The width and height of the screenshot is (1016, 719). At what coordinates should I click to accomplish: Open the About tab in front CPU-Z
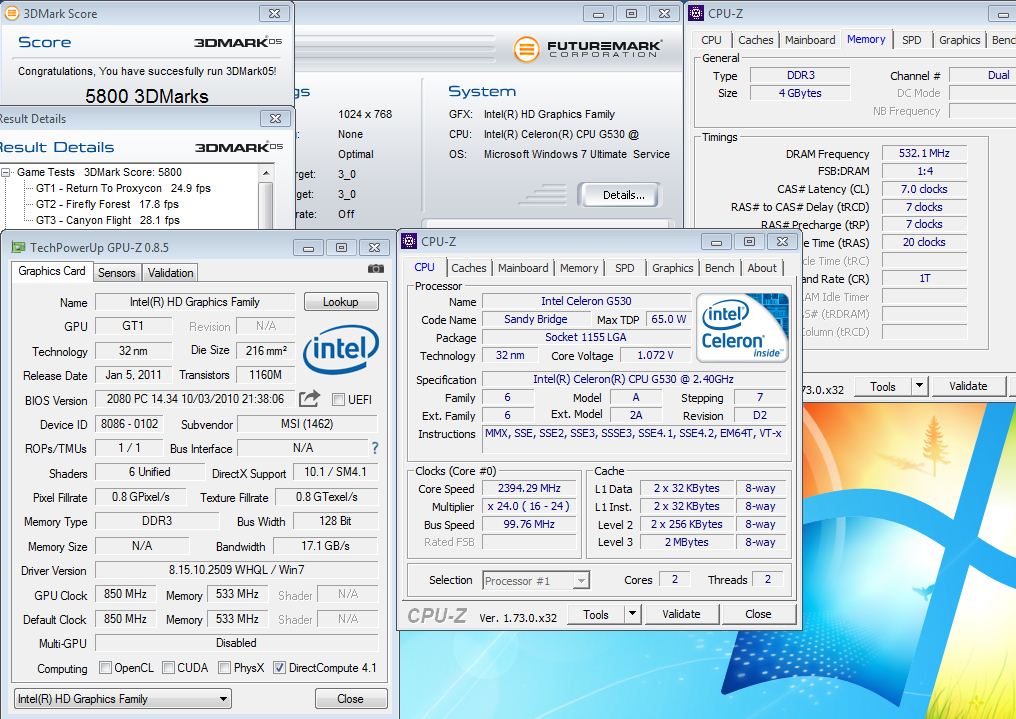click(762, 268)
